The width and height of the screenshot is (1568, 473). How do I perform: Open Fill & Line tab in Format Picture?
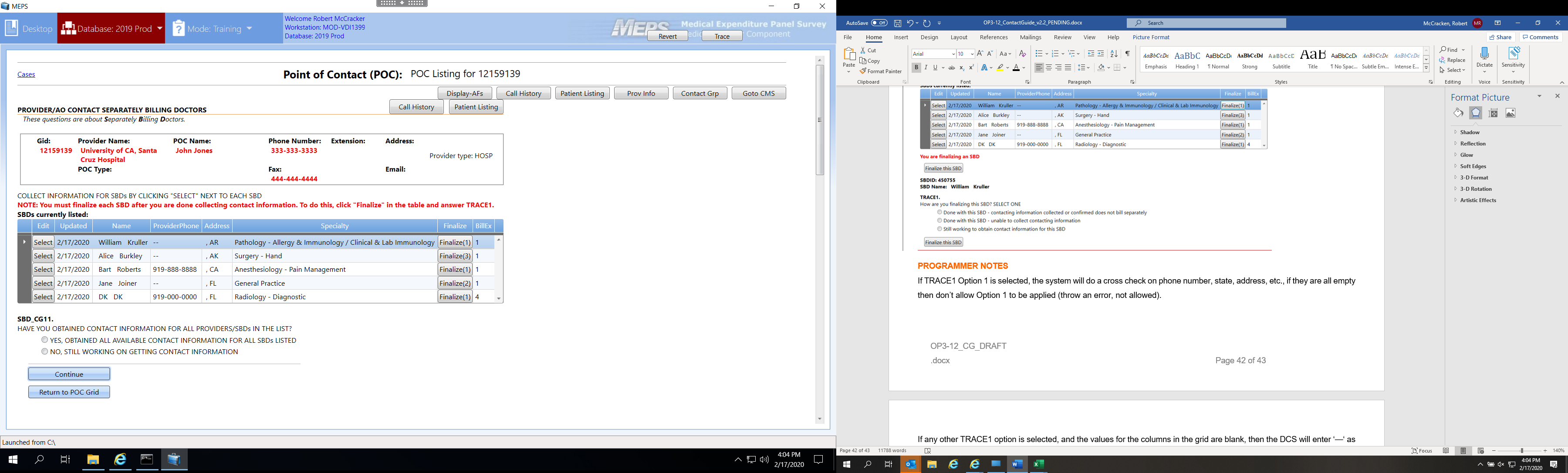[x=1458, y=113]
